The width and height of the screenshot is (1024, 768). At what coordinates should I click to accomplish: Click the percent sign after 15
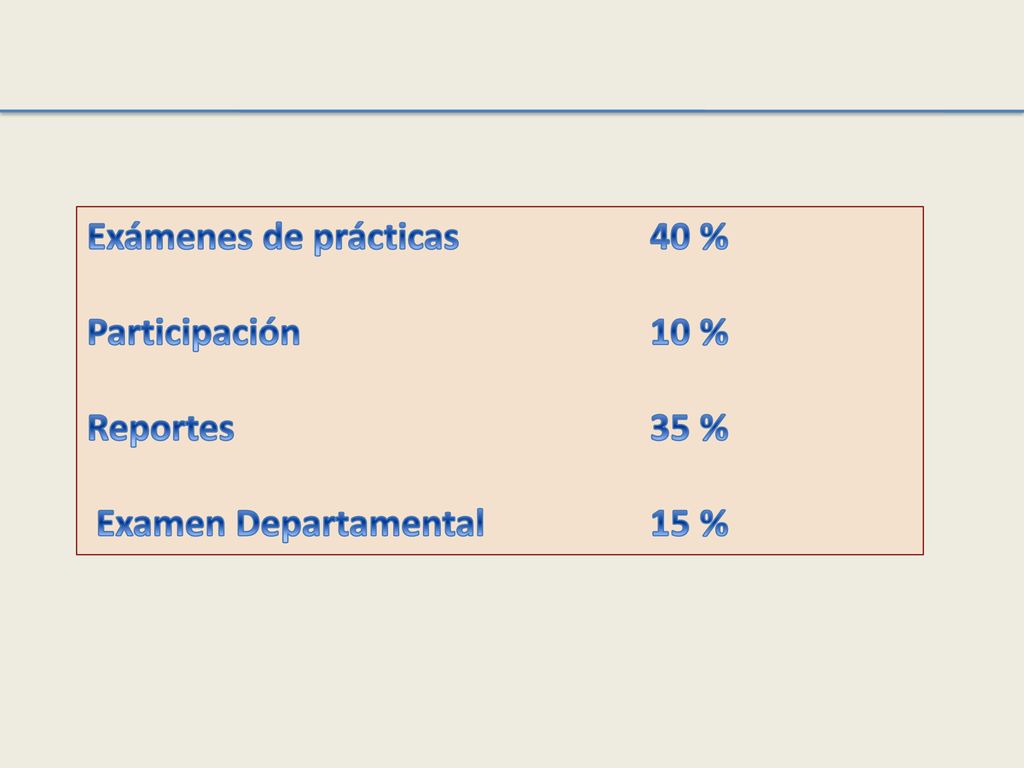pos(714,524)
